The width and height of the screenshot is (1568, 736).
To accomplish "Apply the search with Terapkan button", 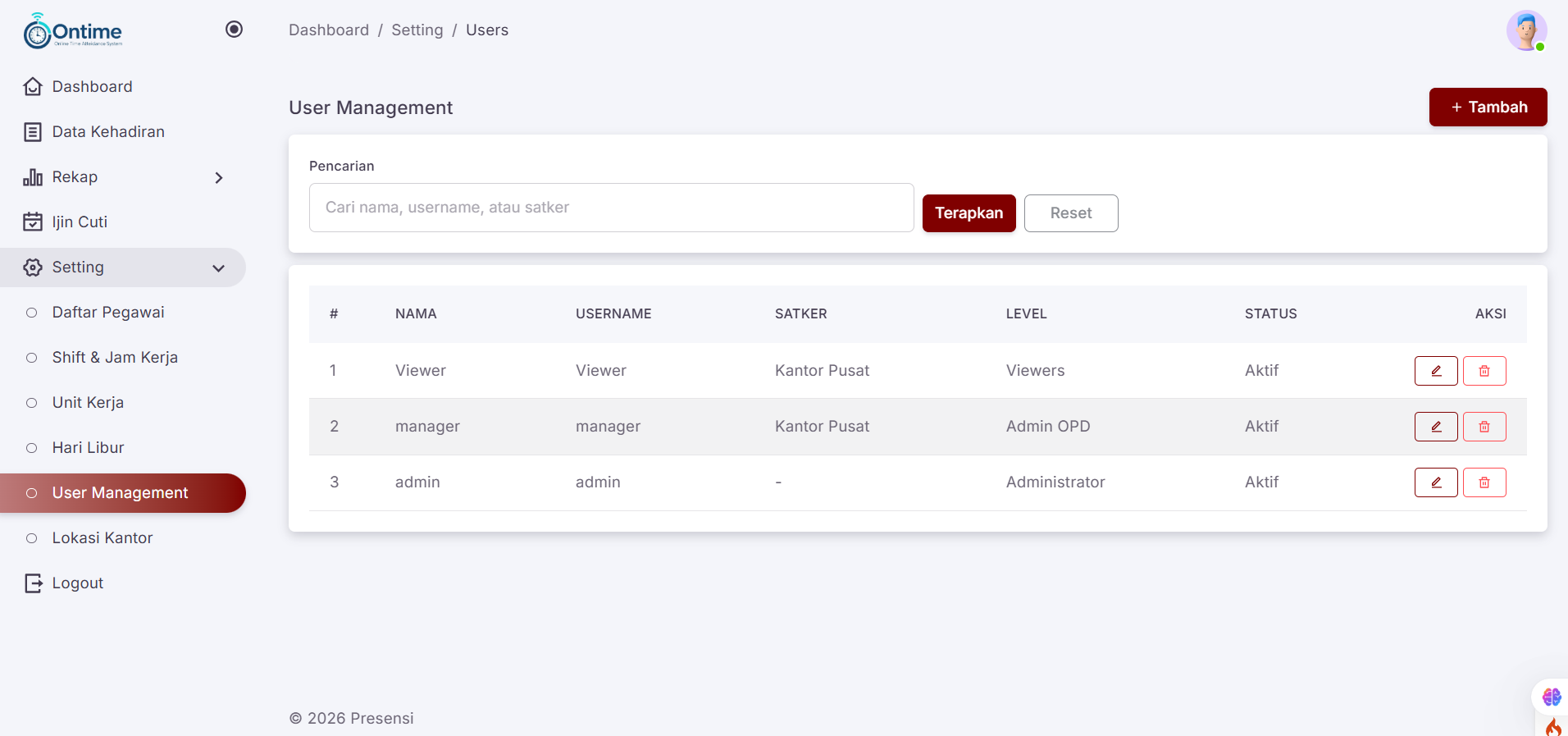I will [x=969, y=213].
